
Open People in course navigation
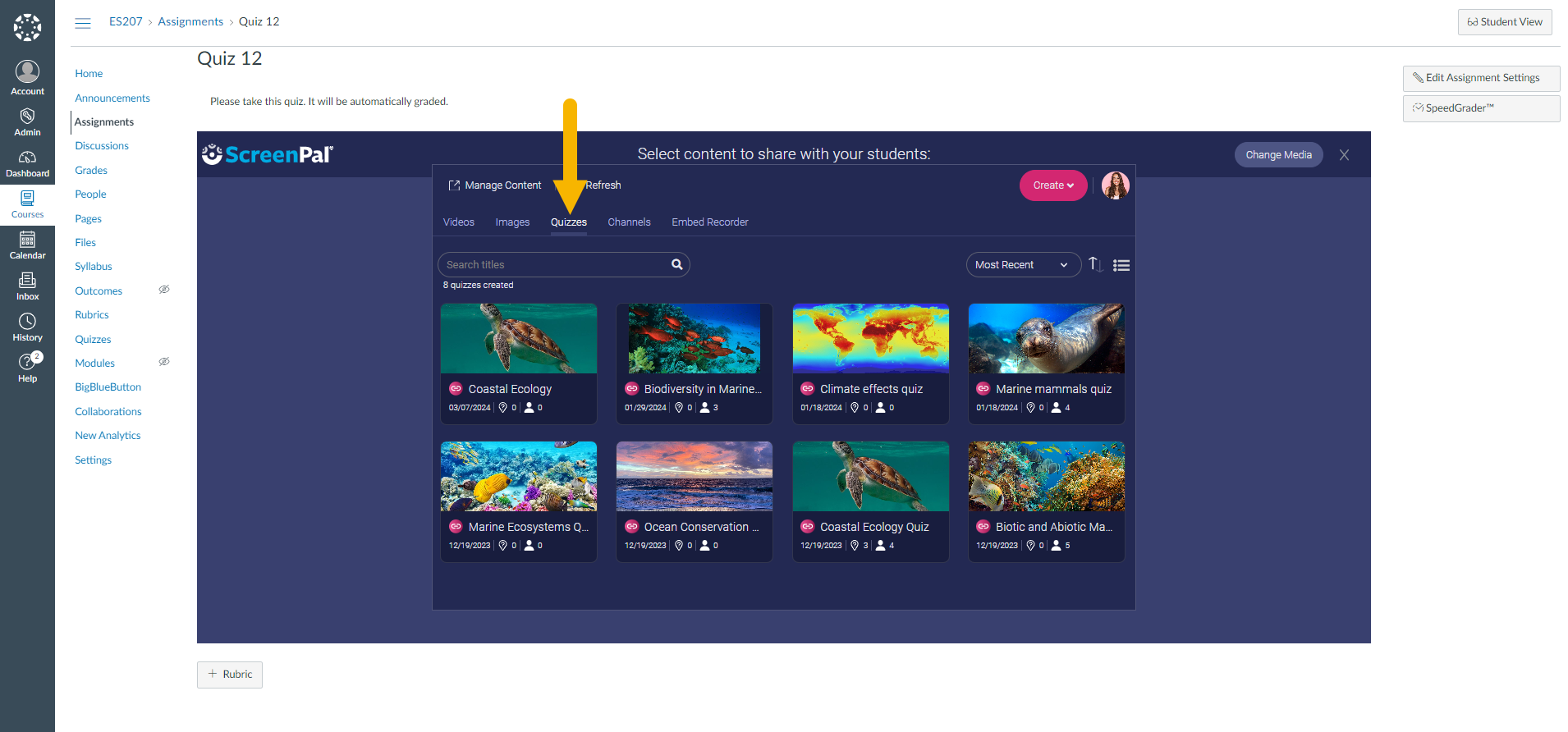pyautogui.click(x=90, y=194)
